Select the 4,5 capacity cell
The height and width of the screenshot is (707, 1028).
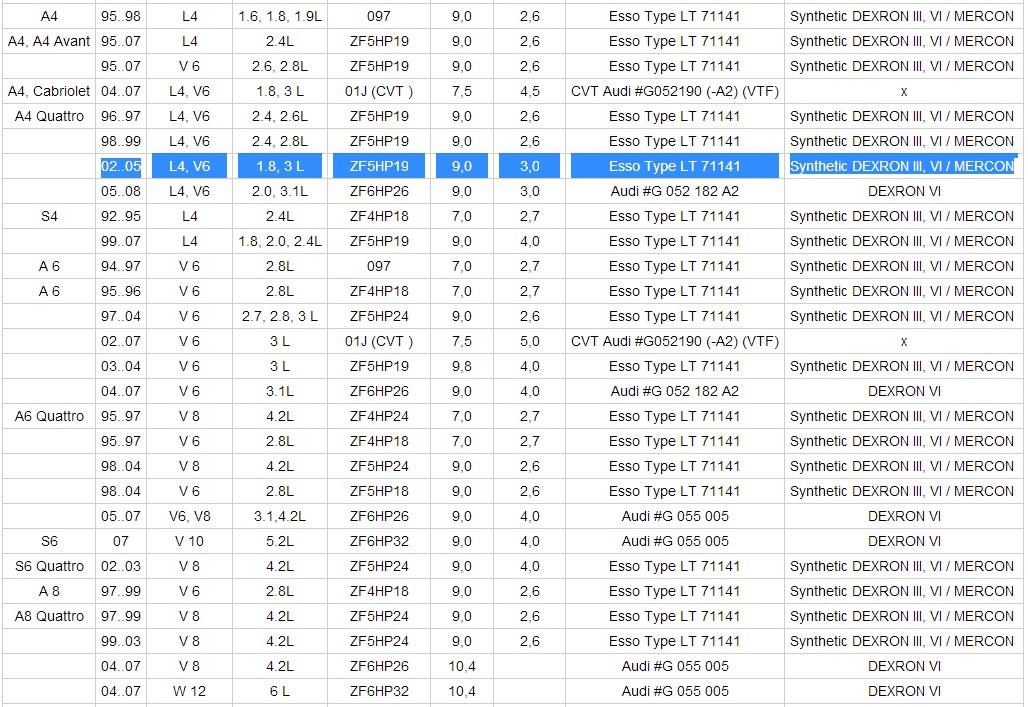[530, 91]
